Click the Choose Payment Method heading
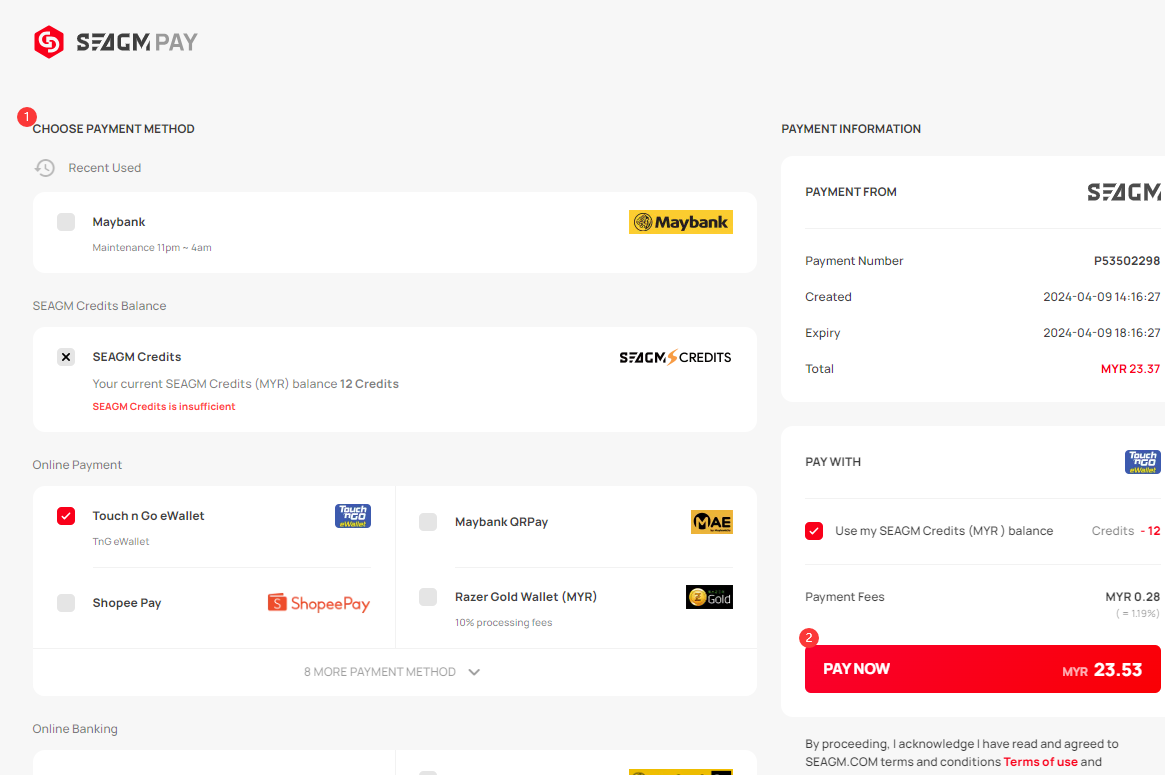Image resolution: width=1165 pixels, height=775 pixels. click(114, 129)
